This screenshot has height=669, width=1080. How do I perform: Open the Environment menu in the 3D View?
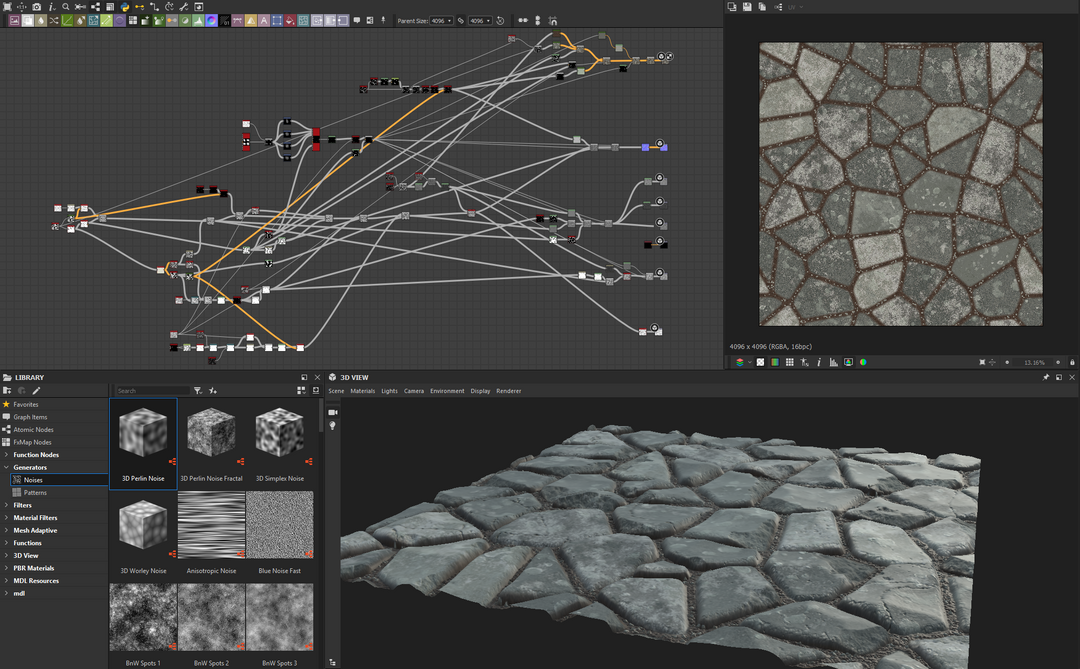click(447, 391)
